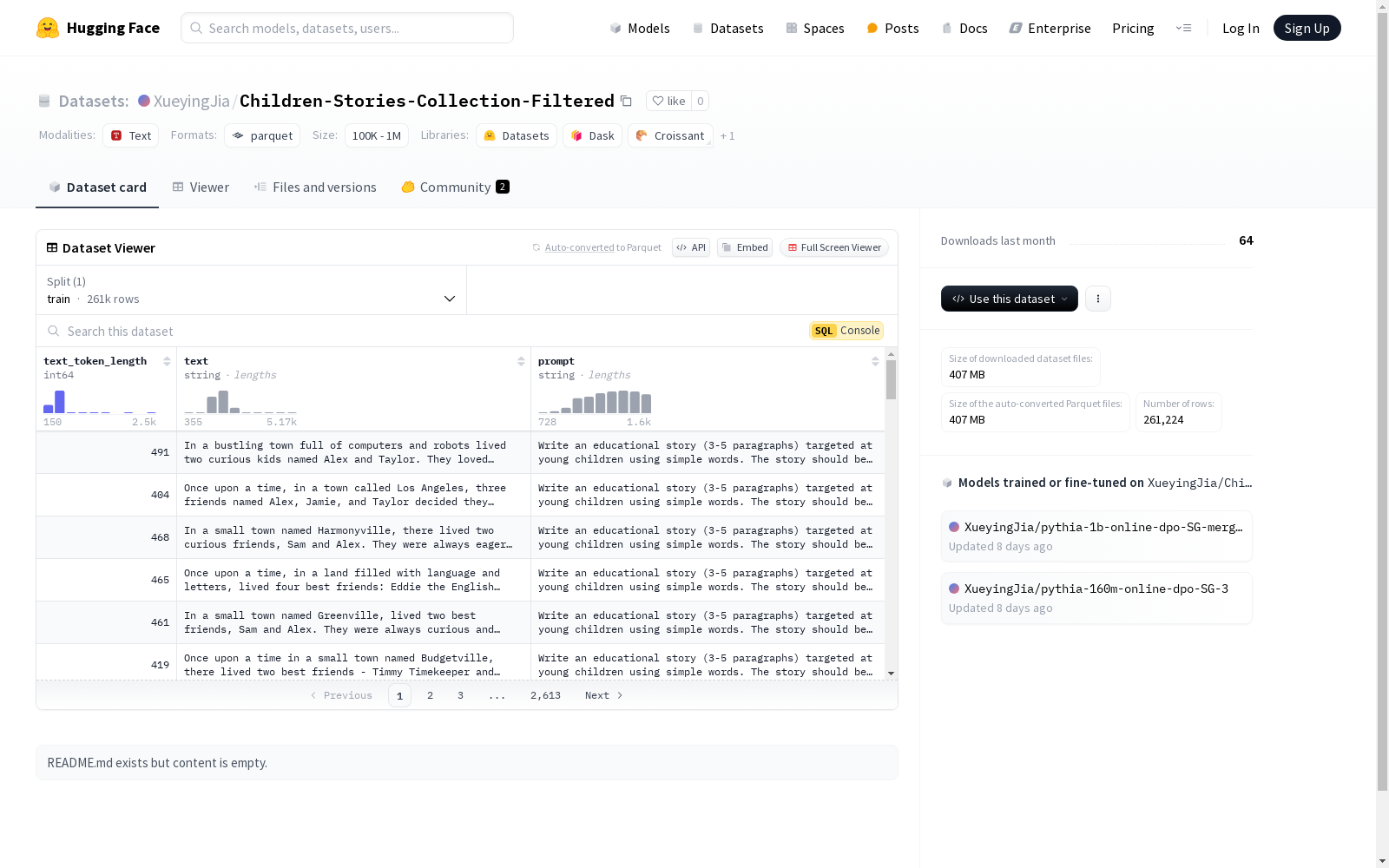Viewport: 1389px width, 868px height.
Task: Jump to last page 2,613
Action: click(x=546, y=695)
